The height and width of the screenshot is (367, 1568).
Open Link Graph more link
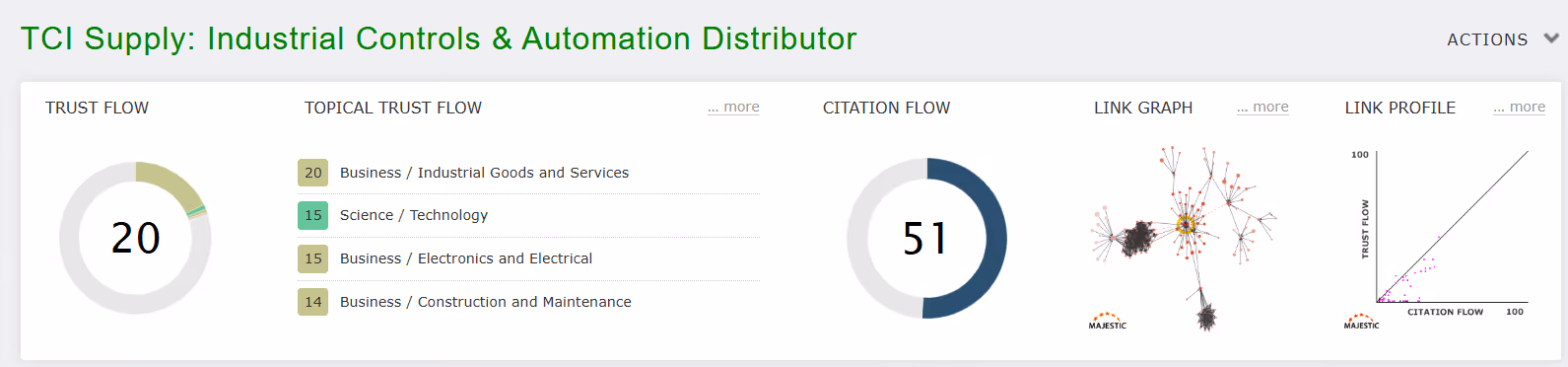(x=1262, y=108)
